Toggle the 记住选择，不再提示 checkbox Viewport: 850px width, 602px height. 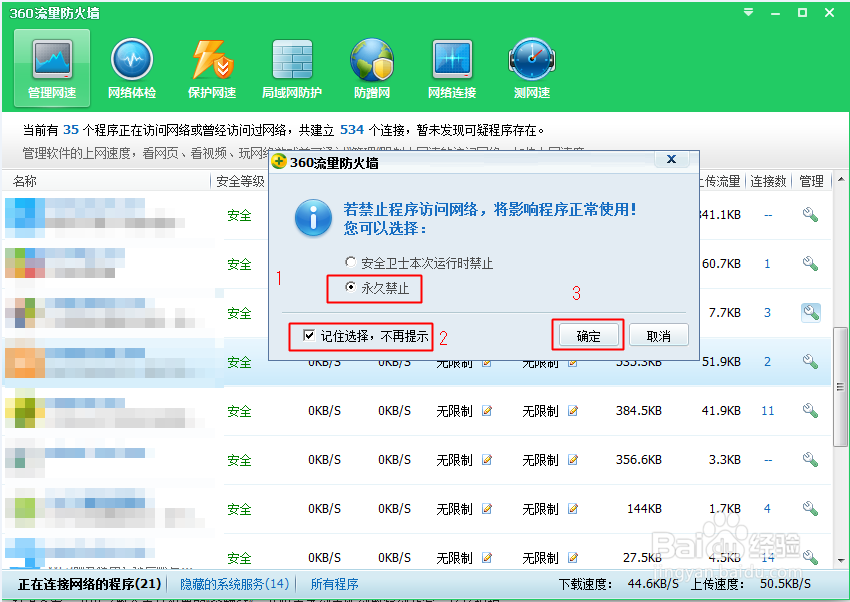coord(309,335)
